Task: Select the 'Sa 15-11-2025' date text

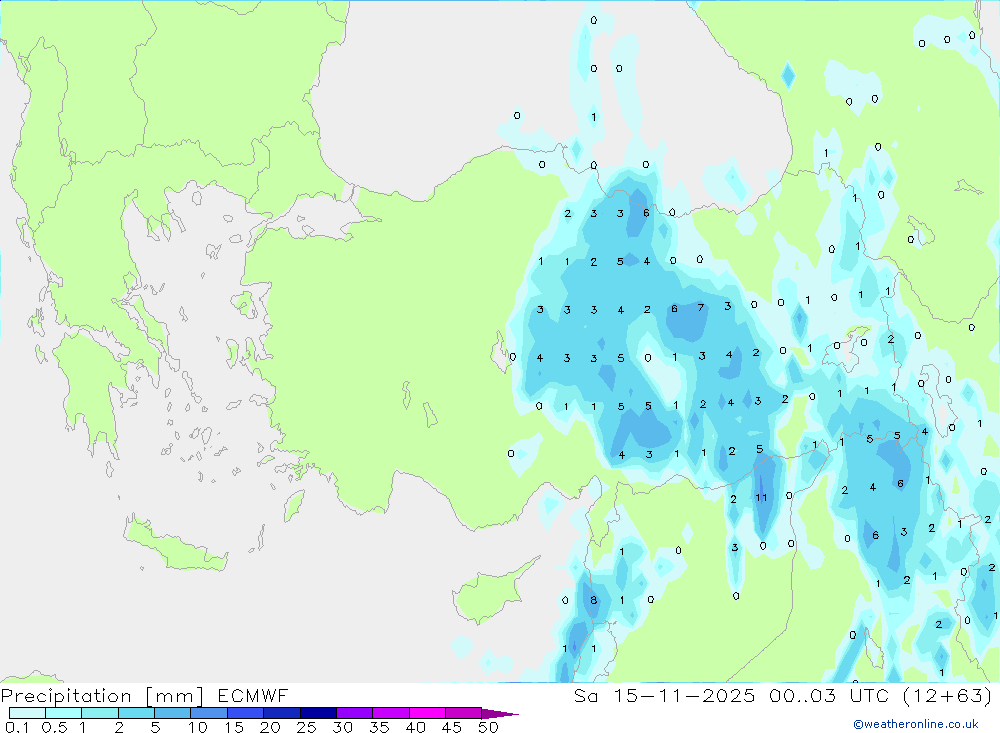Action: [x=664, y=695]
